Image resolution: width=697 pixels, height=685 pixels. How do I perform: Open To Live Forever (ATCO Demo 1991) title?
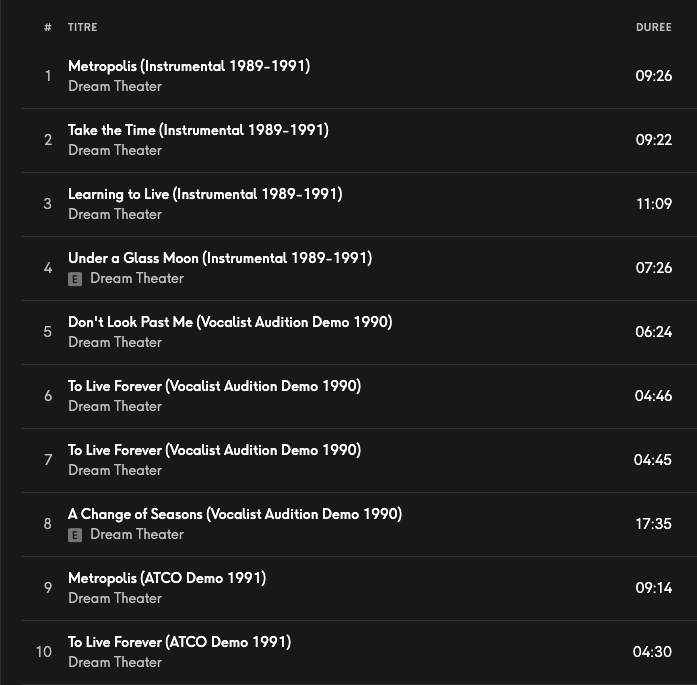click(179, 642)
